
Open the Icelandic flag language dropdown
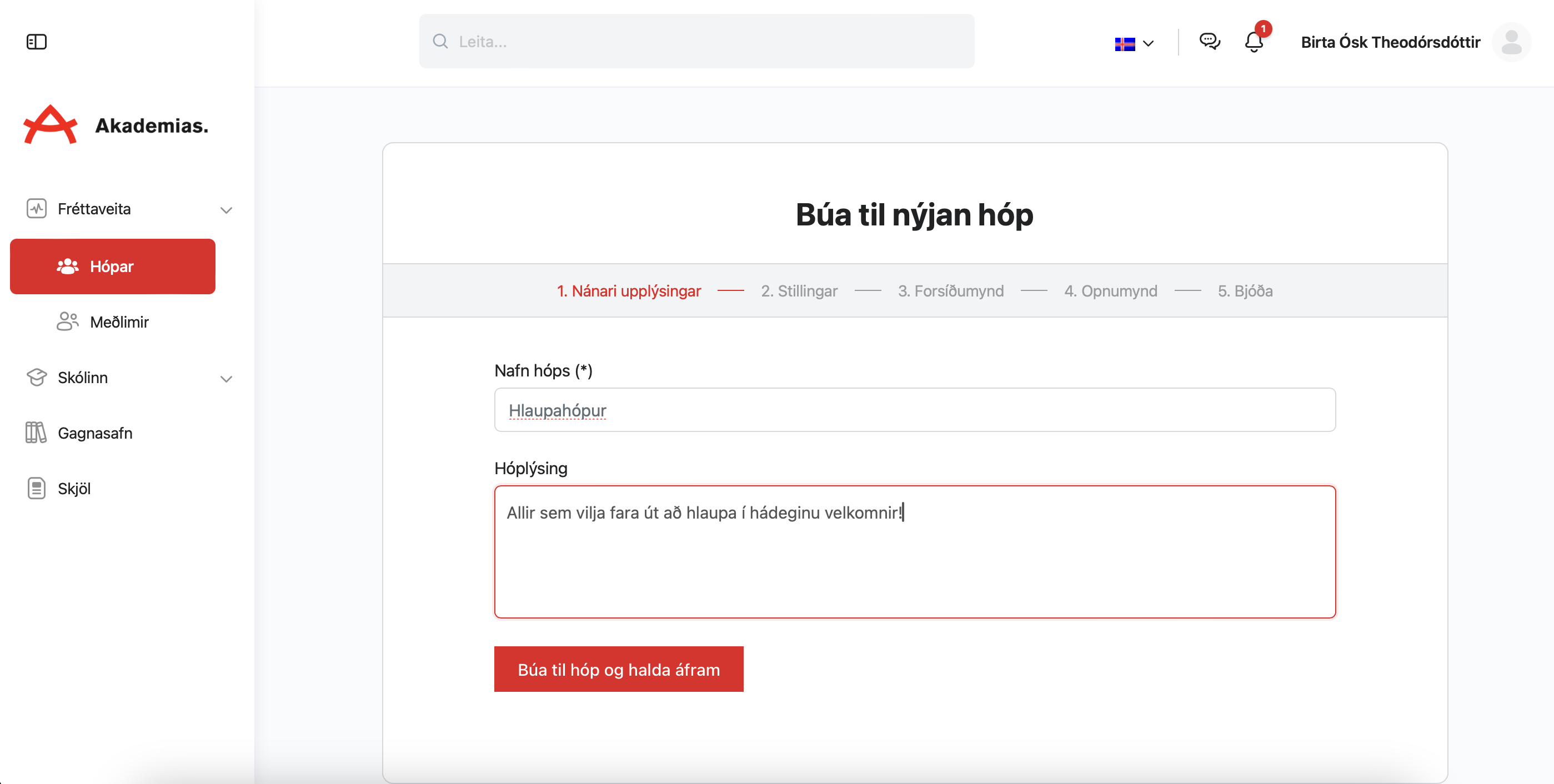pyautogui.click(x=1134, y=43)
